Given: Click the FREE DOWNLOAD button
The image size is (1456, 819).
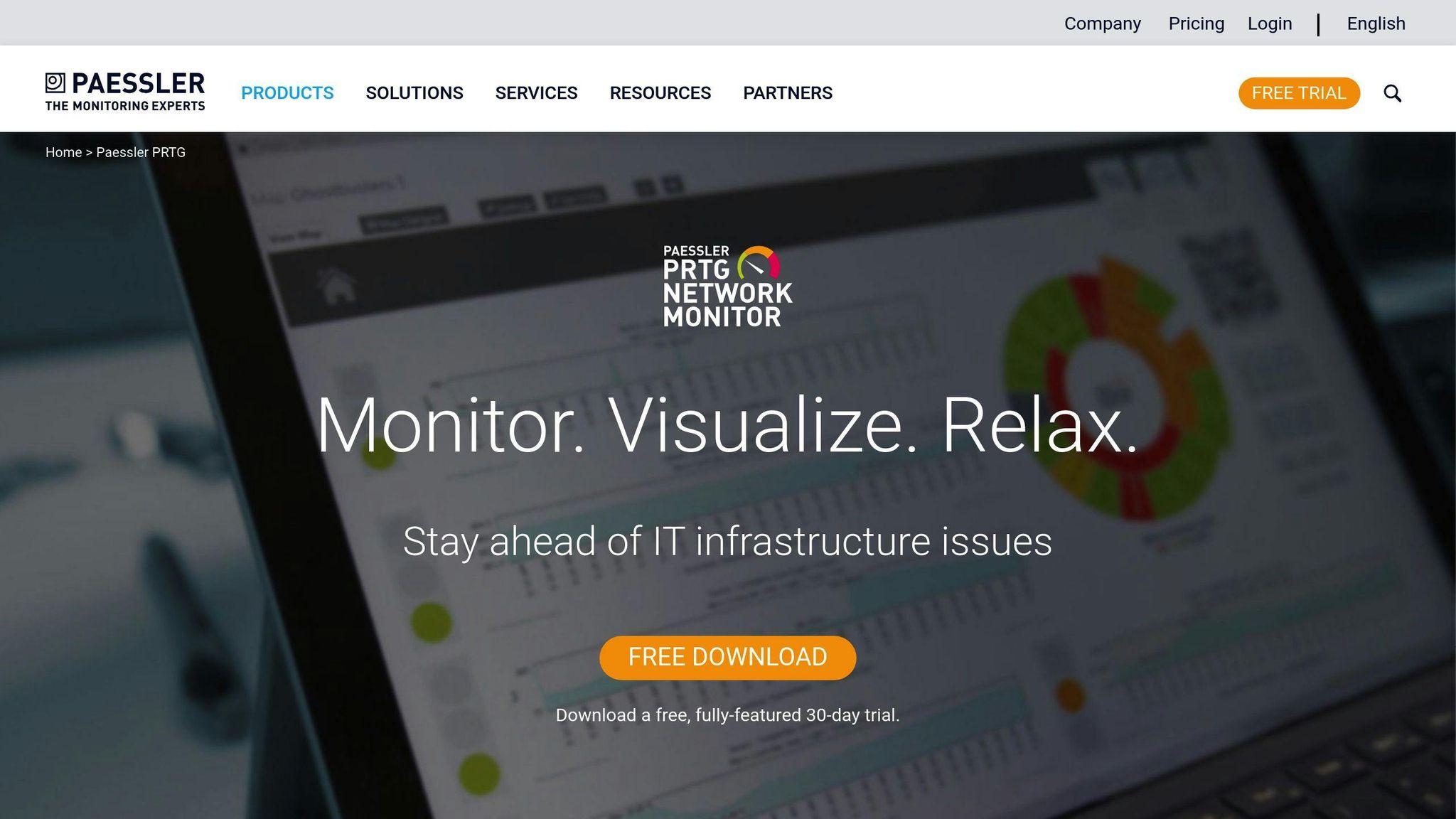Looking at the screenshot, I should tap(727, 657).
